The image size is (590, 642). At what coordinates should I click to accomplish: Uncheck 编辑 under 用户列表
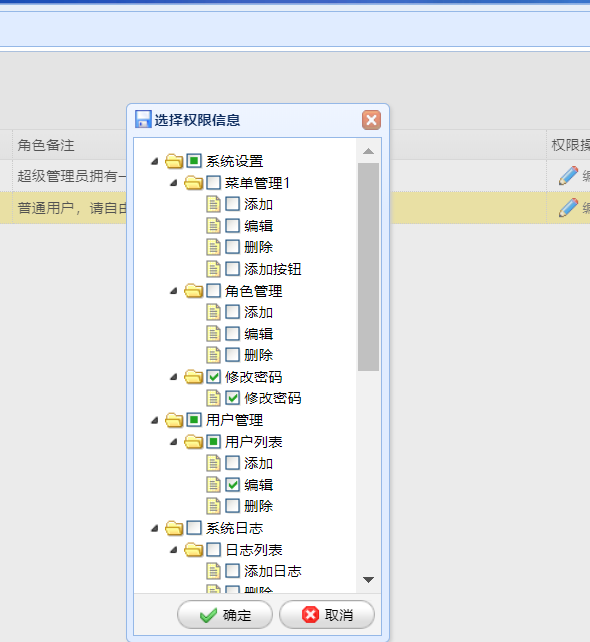tap(233, 485)
